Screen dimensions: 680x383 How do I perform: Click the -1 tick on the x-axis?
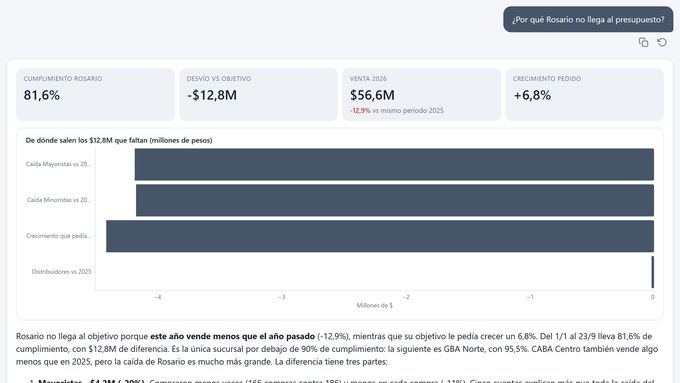530,297
